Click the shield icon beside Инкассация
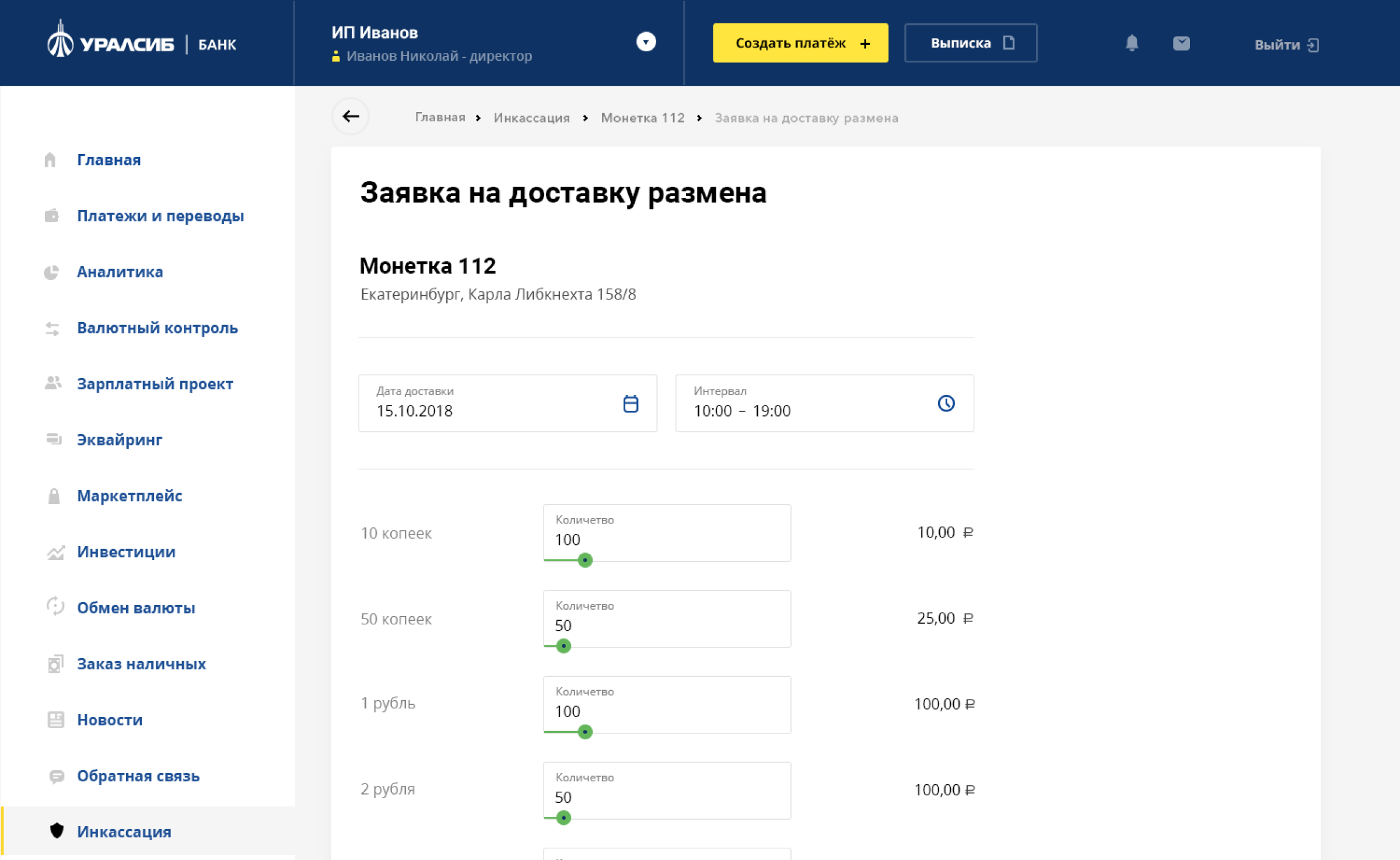 click(57, 831)
